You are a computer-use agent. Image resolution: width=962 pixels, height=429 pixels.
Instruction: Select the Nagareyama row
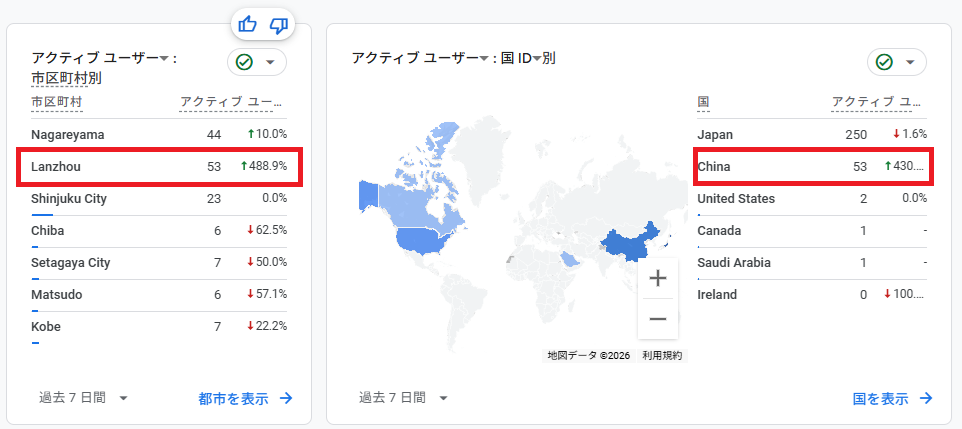[x=159, y=134]
